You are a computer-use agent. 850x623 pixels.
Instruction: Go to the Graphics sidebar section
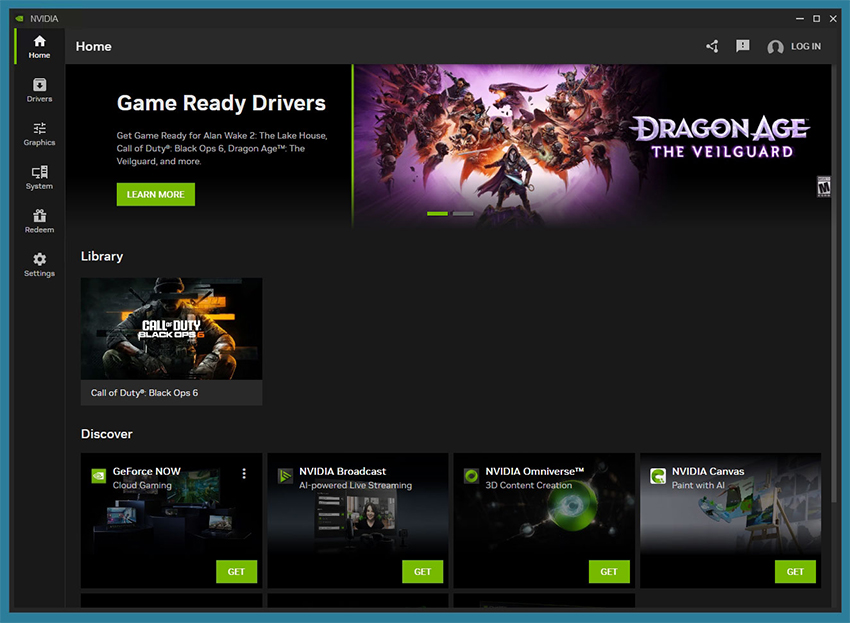point(39,134)
